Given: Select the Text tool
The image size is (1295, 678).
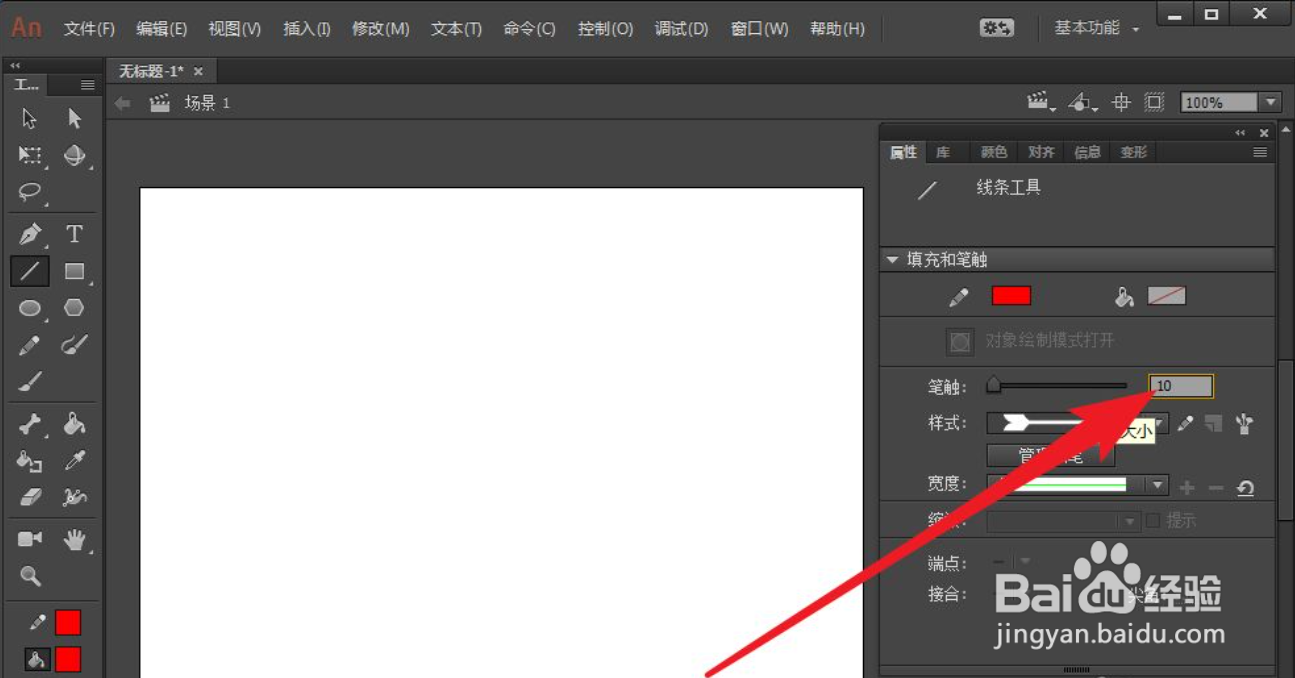Looking at the screenshot, I should [74, 234].
